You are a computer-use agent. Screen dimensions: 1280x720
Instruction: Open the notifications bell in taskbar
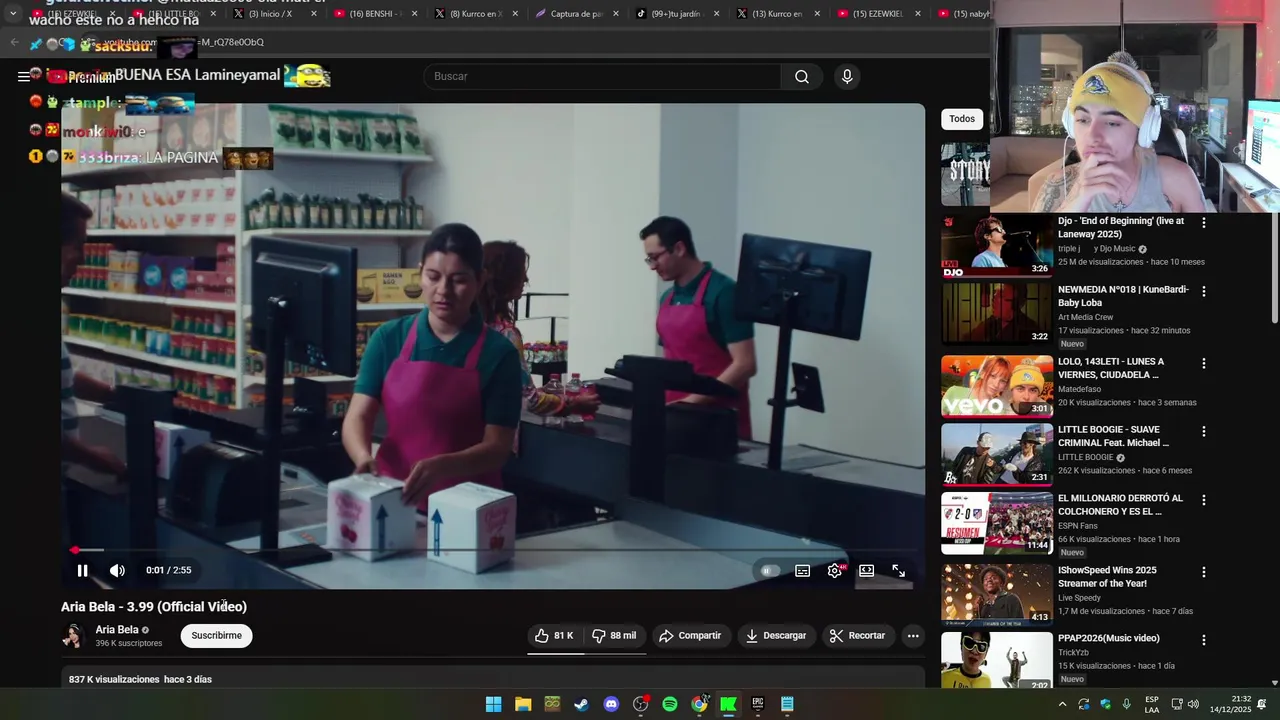1262,704
